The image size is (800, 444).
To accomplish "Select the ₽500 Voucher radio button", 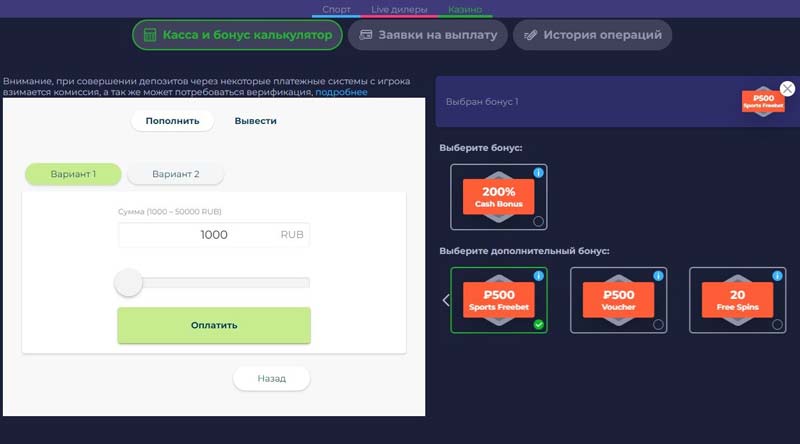I will [658, 324].
